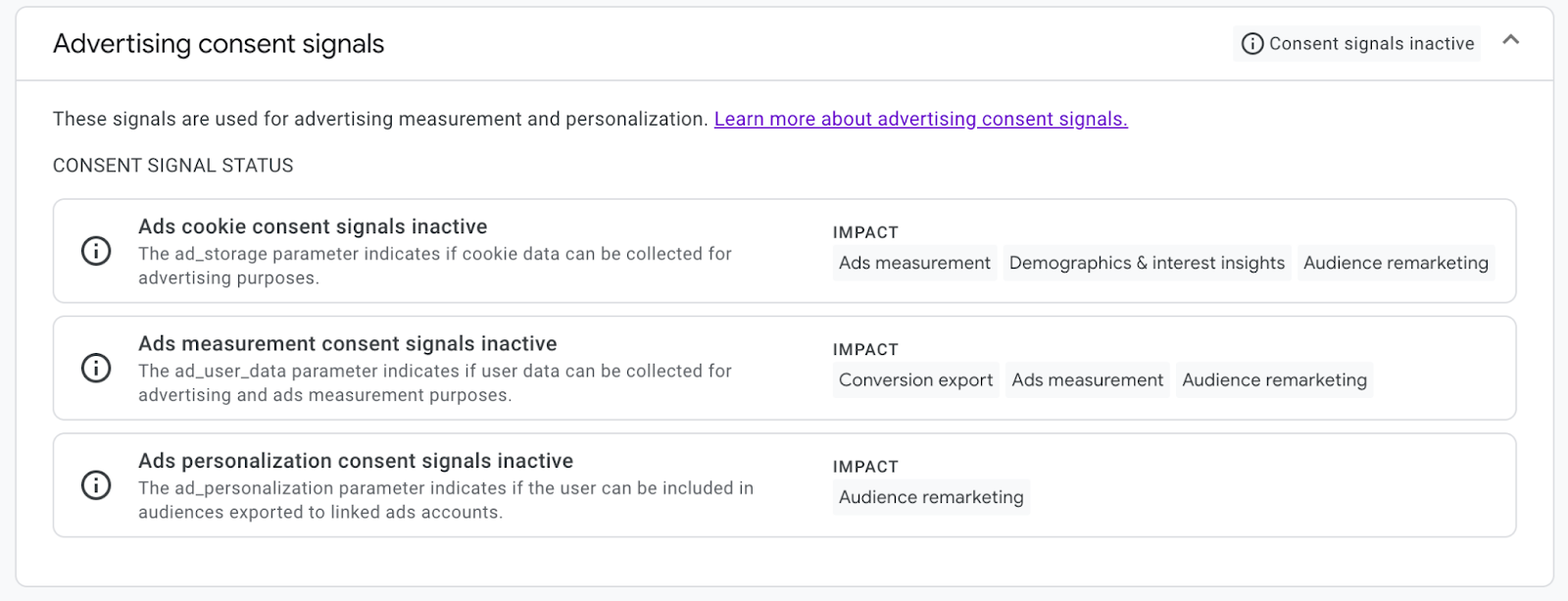
Task: Open Learn more about advertising consent signals link
Action: tap(920, 120)
